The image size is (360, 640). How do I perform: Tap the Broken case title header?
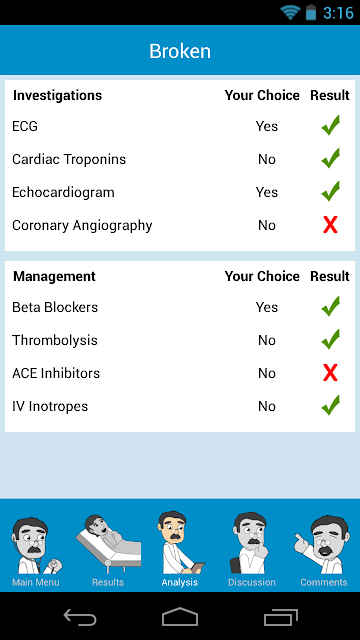(x=180, y=51)
